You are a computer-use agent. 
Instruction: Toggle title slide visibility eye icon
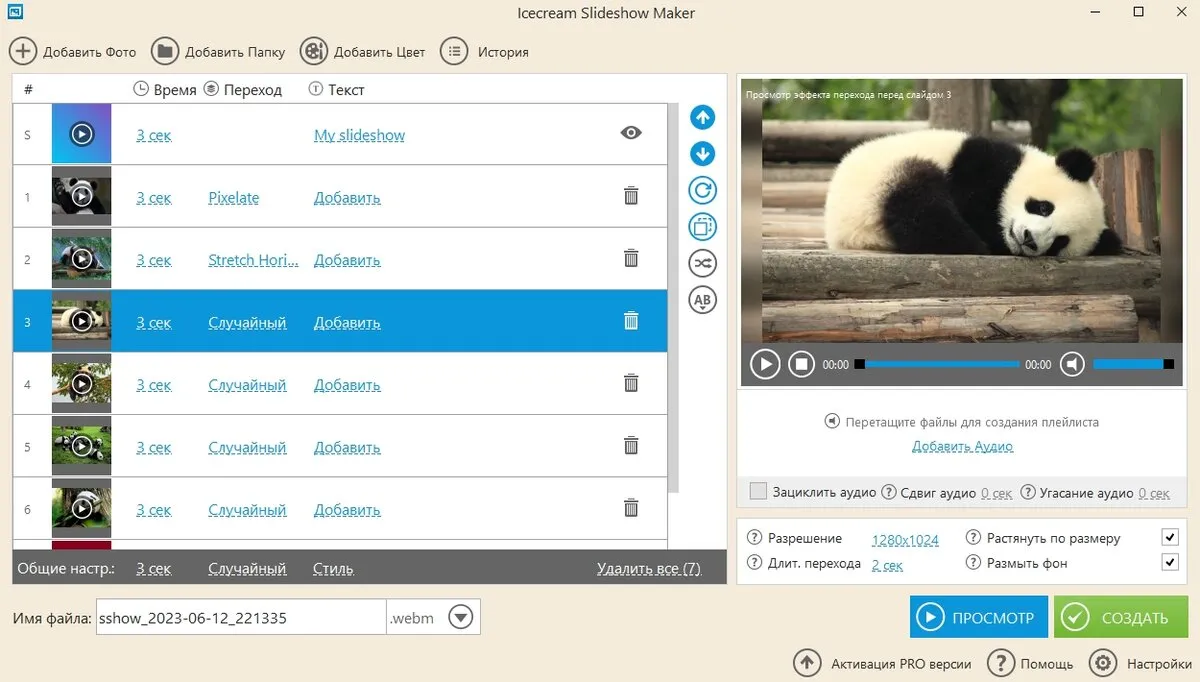tap(631, 132)
